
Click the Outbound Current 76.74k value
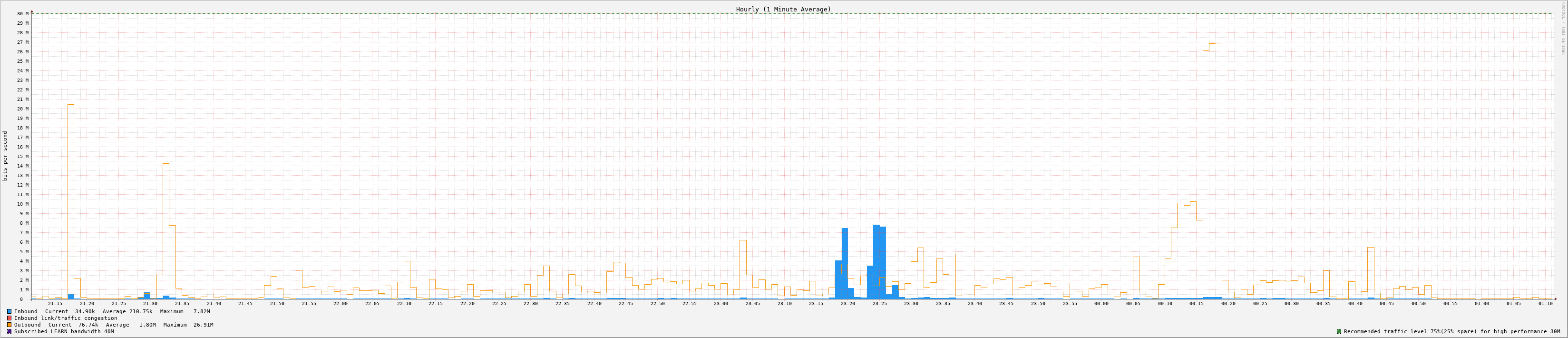pyautogui.click(x=88, y=325)
